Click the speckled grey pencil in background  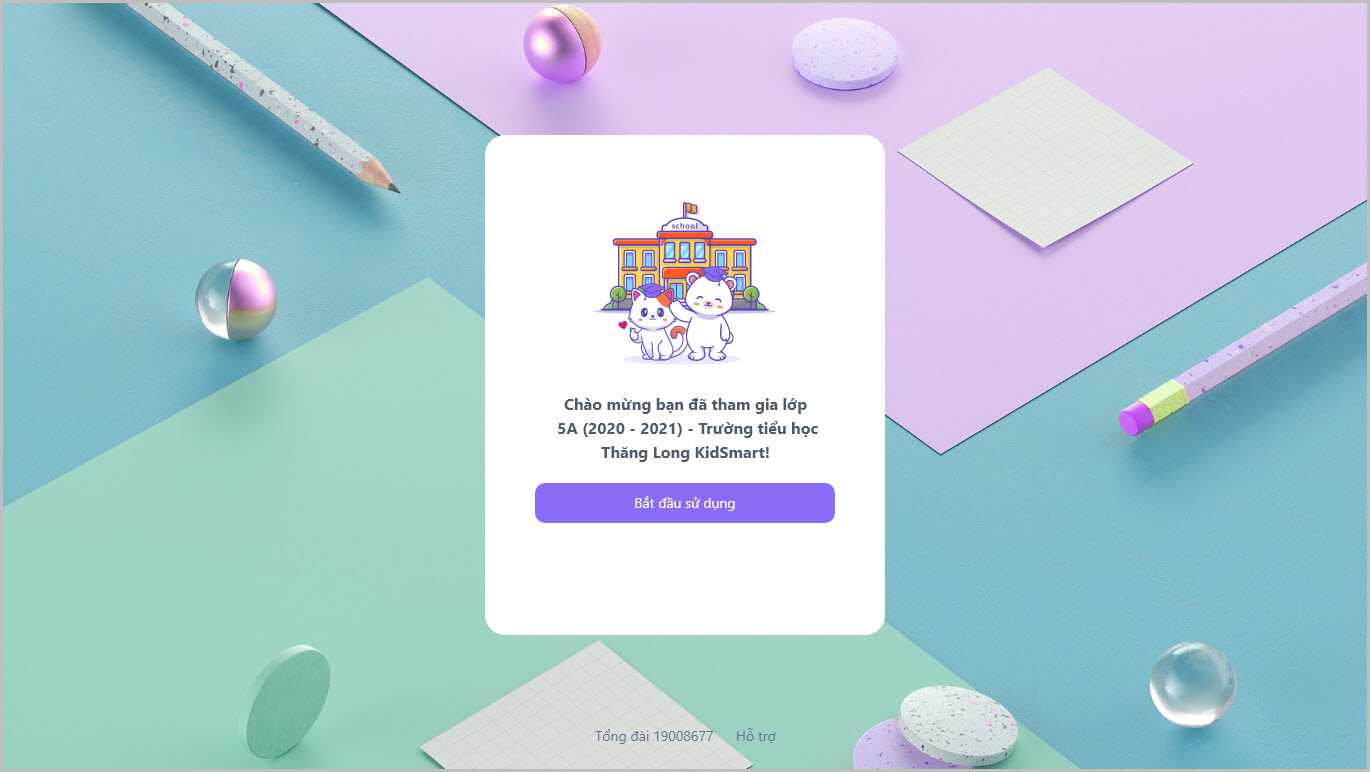tap(263, 96)
